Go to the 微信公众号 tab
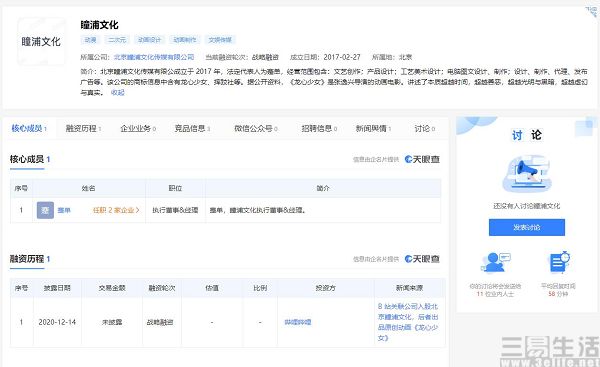This screenshot has width=600, height=367. (256, 129)
